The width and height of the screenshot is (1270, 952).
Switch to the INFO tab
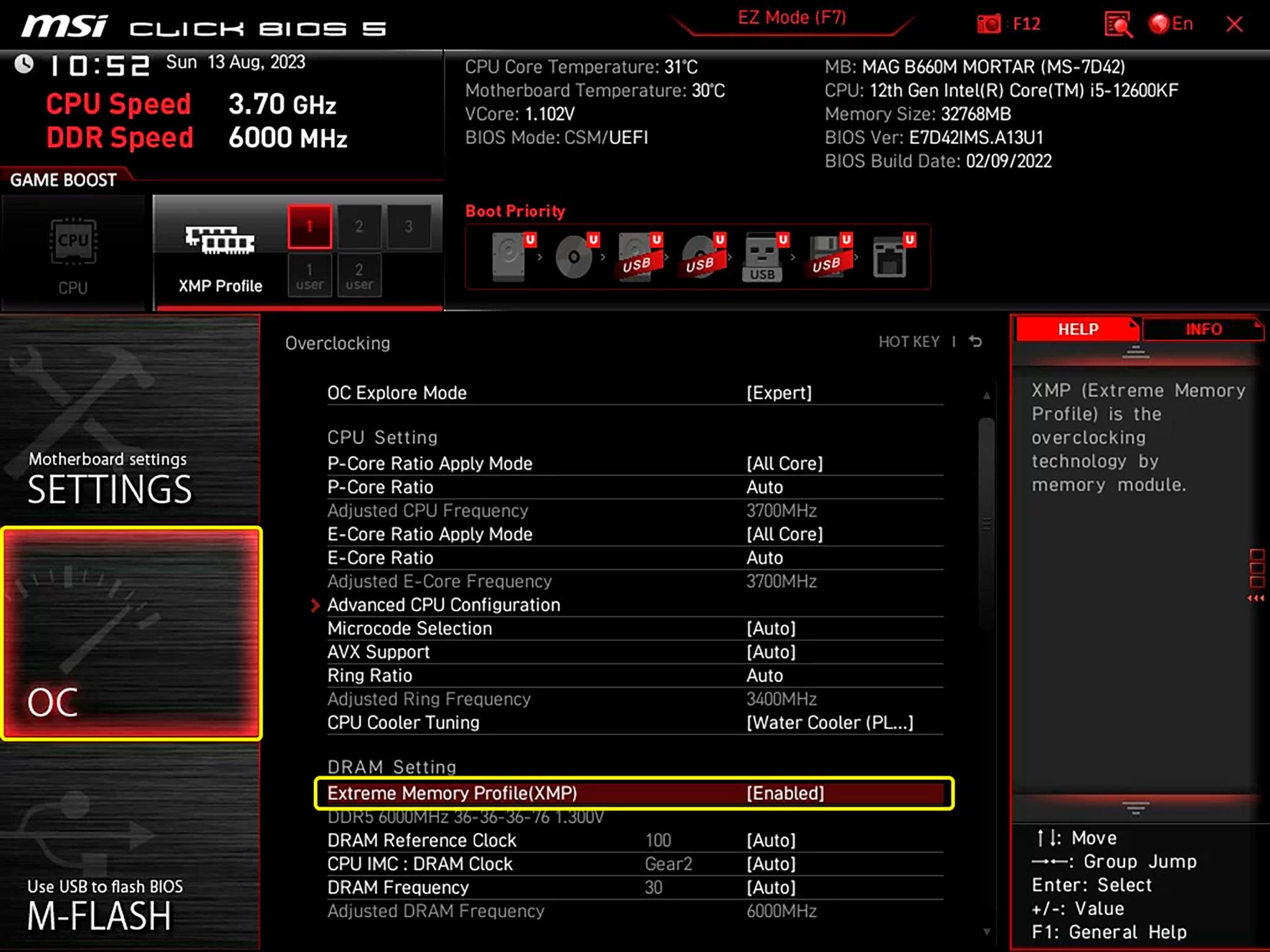[x=1203, y=329]
